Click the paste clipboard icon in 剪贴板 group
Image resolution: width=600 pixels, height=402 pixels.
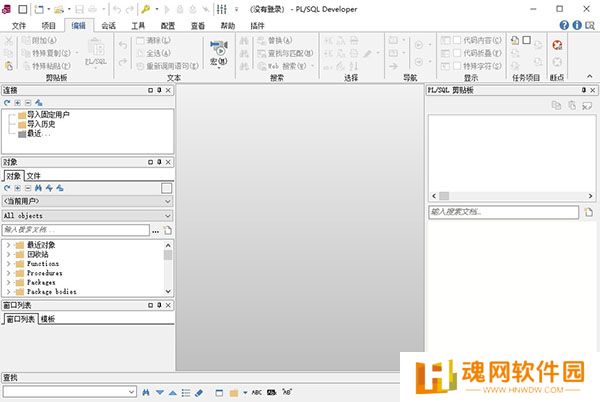pyautogui.click(x=8, y=66)
